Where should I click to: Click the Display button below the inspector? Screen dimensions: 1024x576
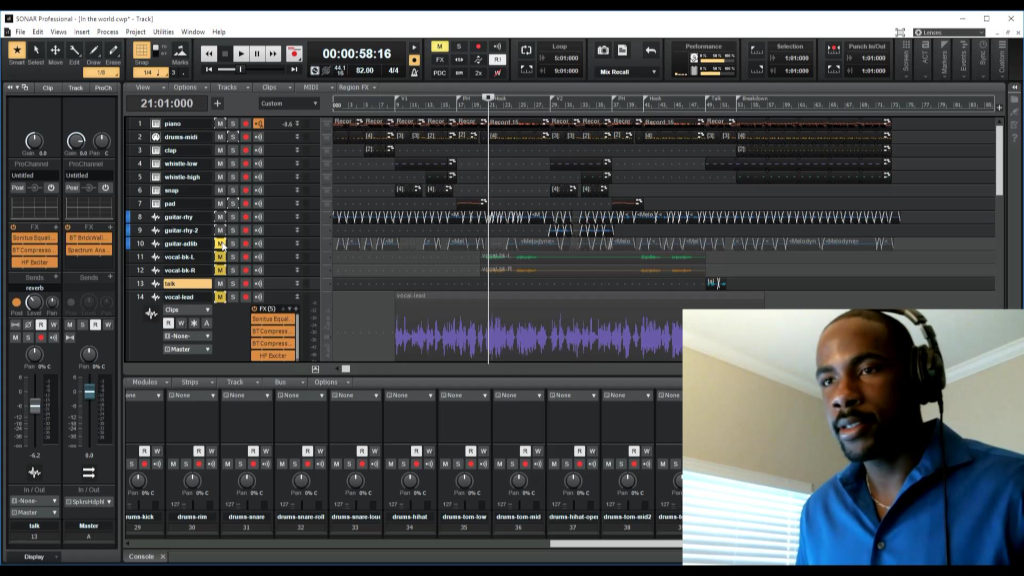pos(34,556)
